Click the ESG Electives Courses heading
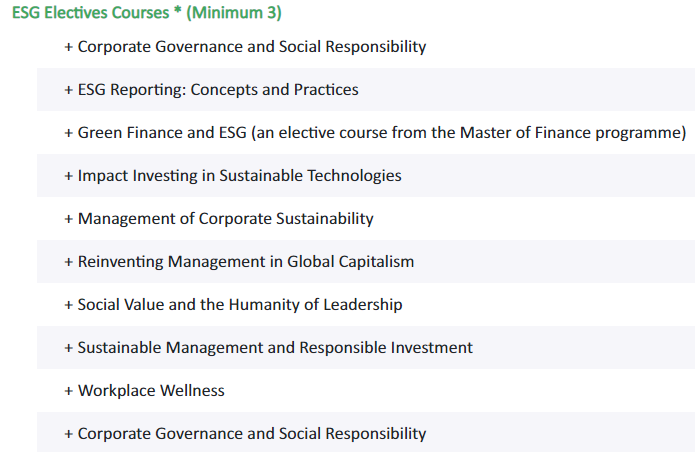Screen dimensions: 695x452 147,12
